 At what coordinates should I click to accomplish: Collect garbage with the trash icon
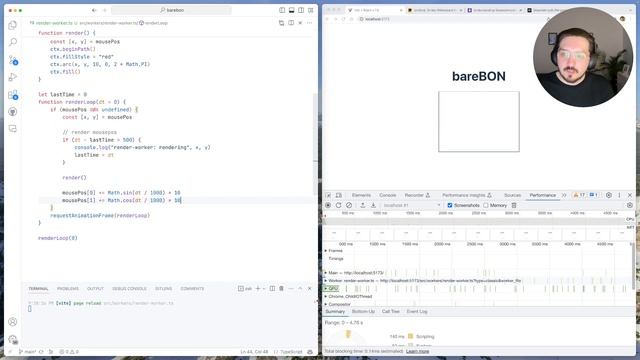[514, 205]
